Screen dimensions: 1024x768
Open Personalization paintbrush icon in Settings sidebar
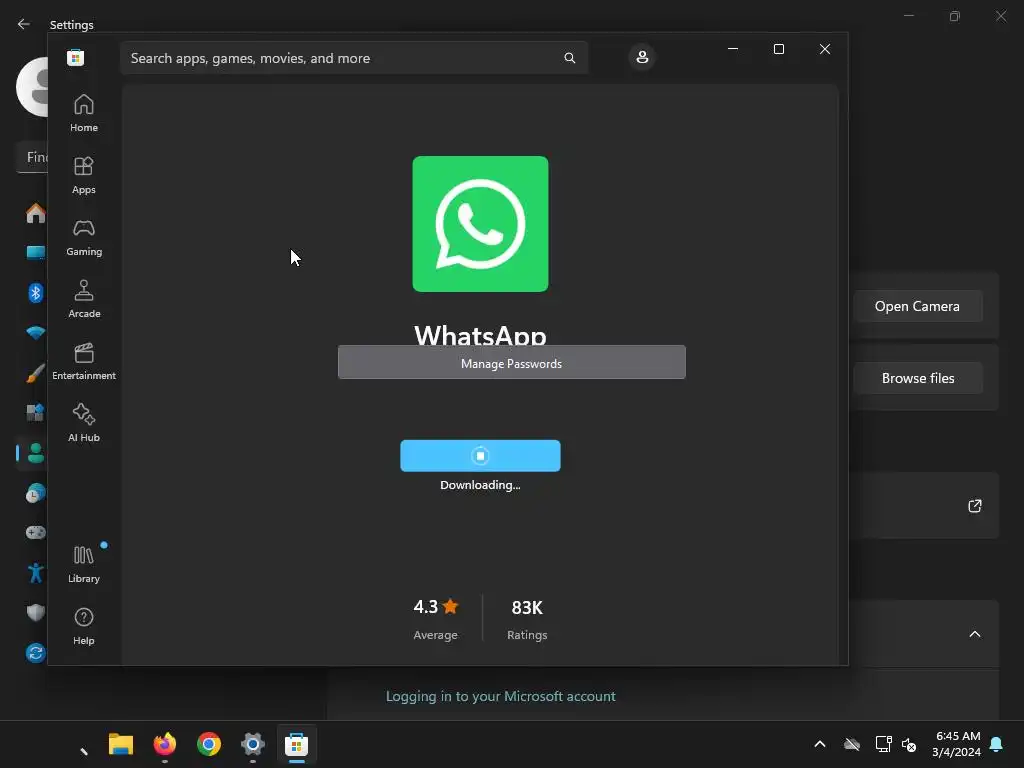(35, 373)
